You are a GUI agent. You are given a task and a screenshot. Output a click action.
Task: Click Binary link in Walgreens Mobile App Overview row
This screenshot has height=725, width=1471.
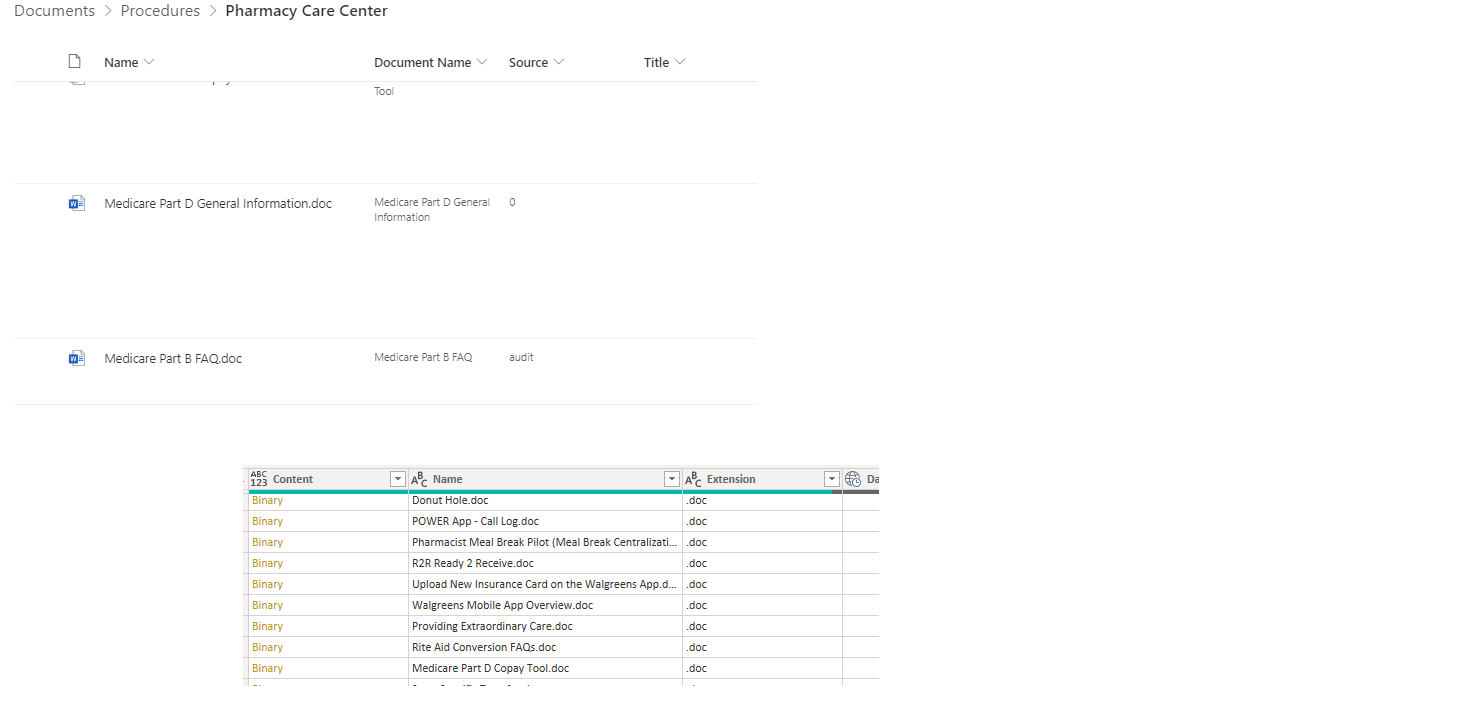(267, 605)
